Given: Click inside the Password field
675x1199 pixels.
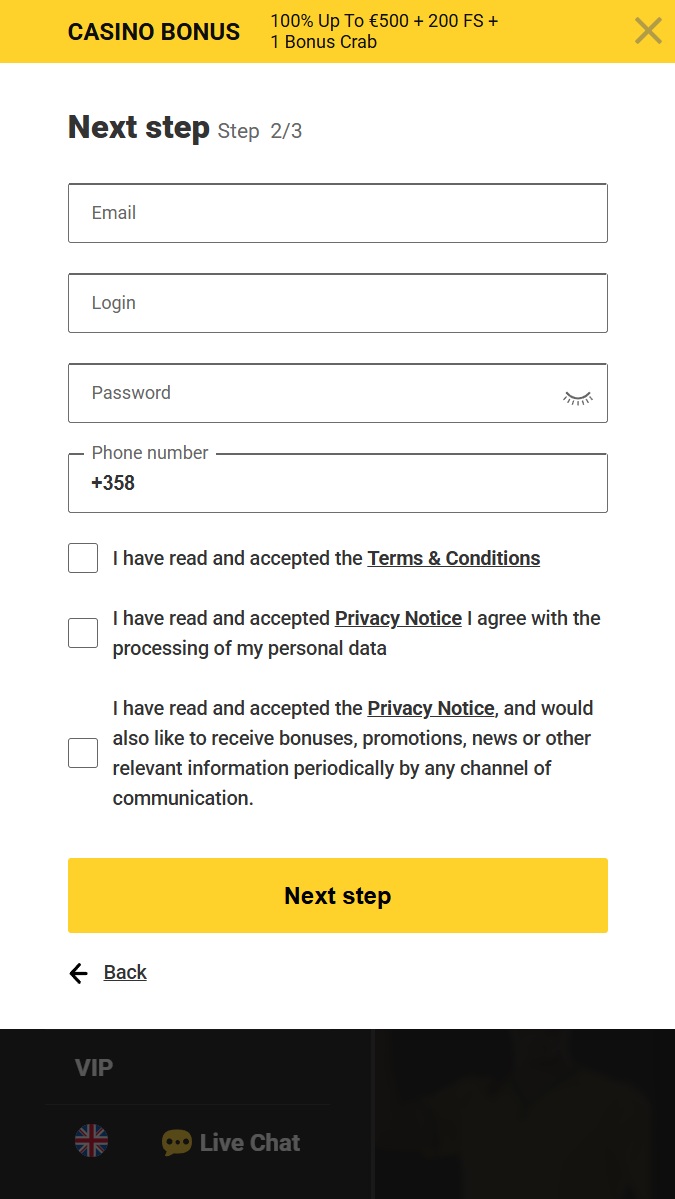Looking at the screenshot, I should click(300, 393).
